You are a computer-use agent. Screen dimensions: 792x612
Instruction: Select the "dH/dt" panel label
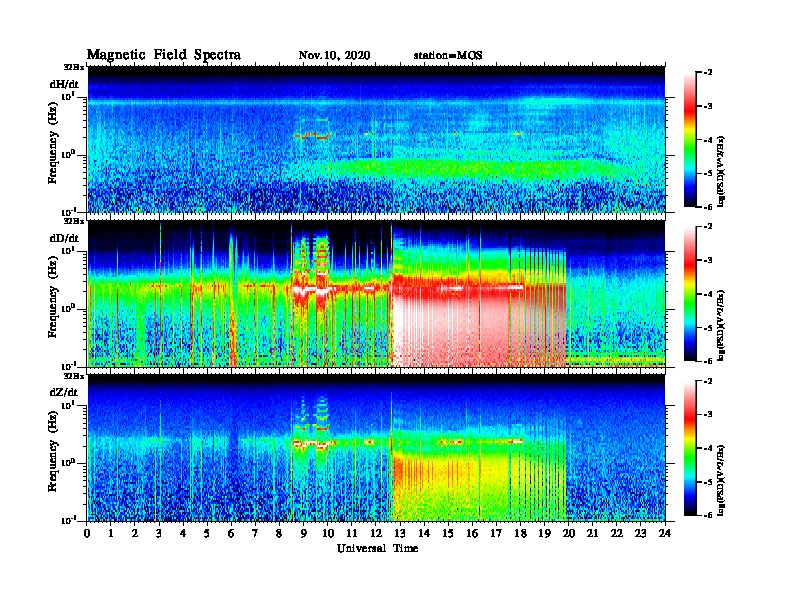64,84
